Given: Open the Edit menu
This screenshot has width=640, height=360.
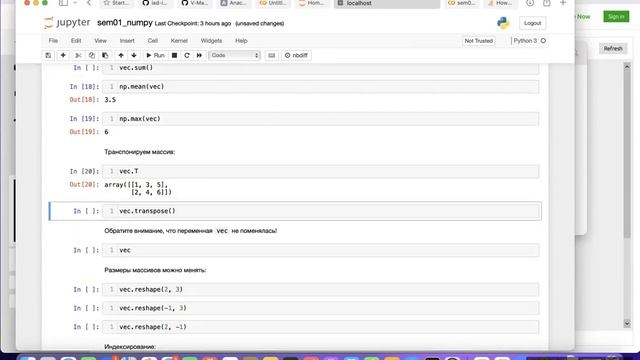Looking at the screenshot, I should click(x=76, y=41).
